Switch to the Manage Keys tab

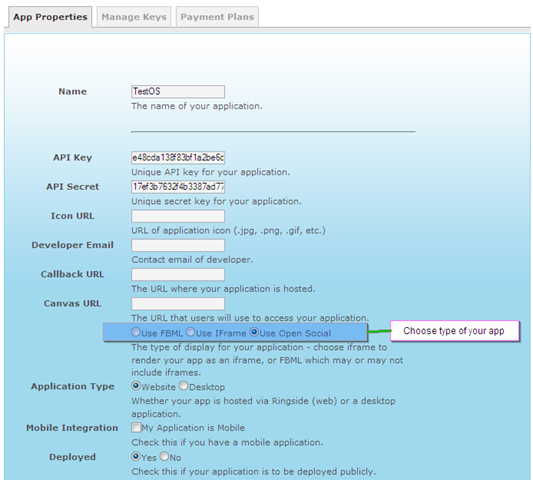click(x=134, y=17)
